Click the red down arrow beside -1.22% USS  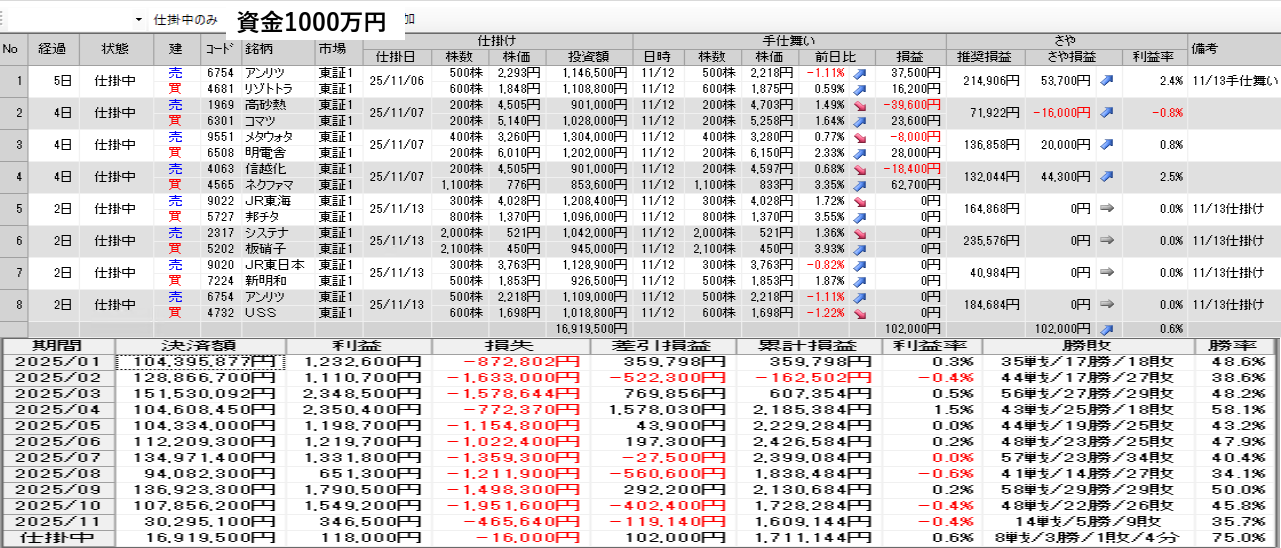pos(857,313)
